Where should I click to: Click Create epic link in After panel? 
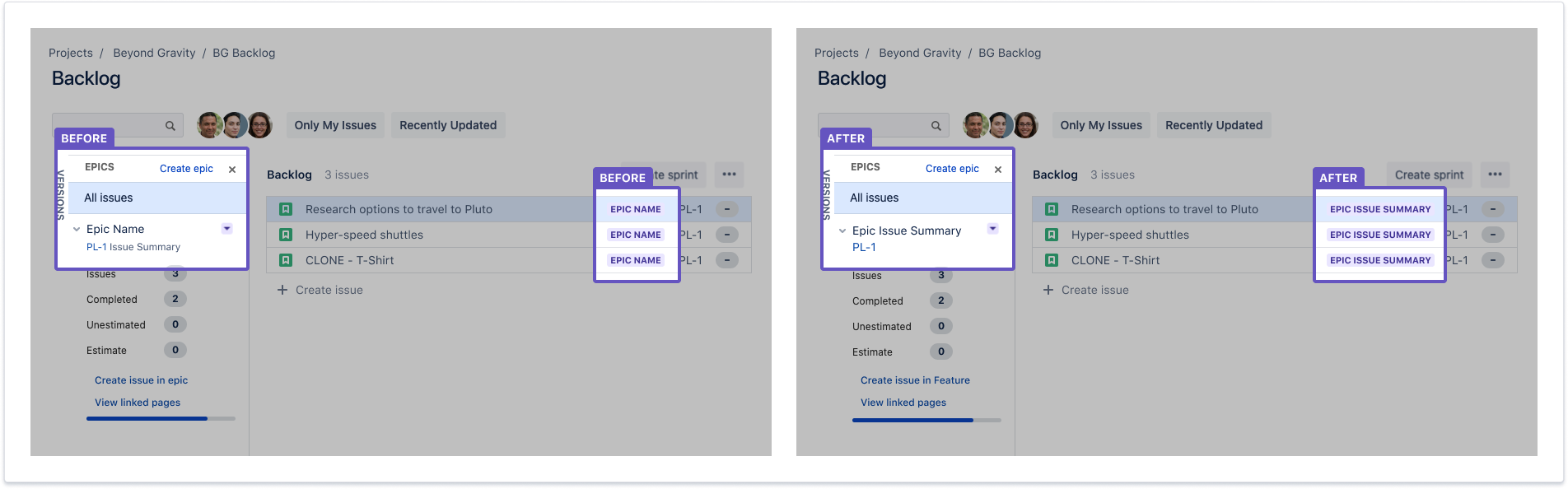(x=952, y=169)
